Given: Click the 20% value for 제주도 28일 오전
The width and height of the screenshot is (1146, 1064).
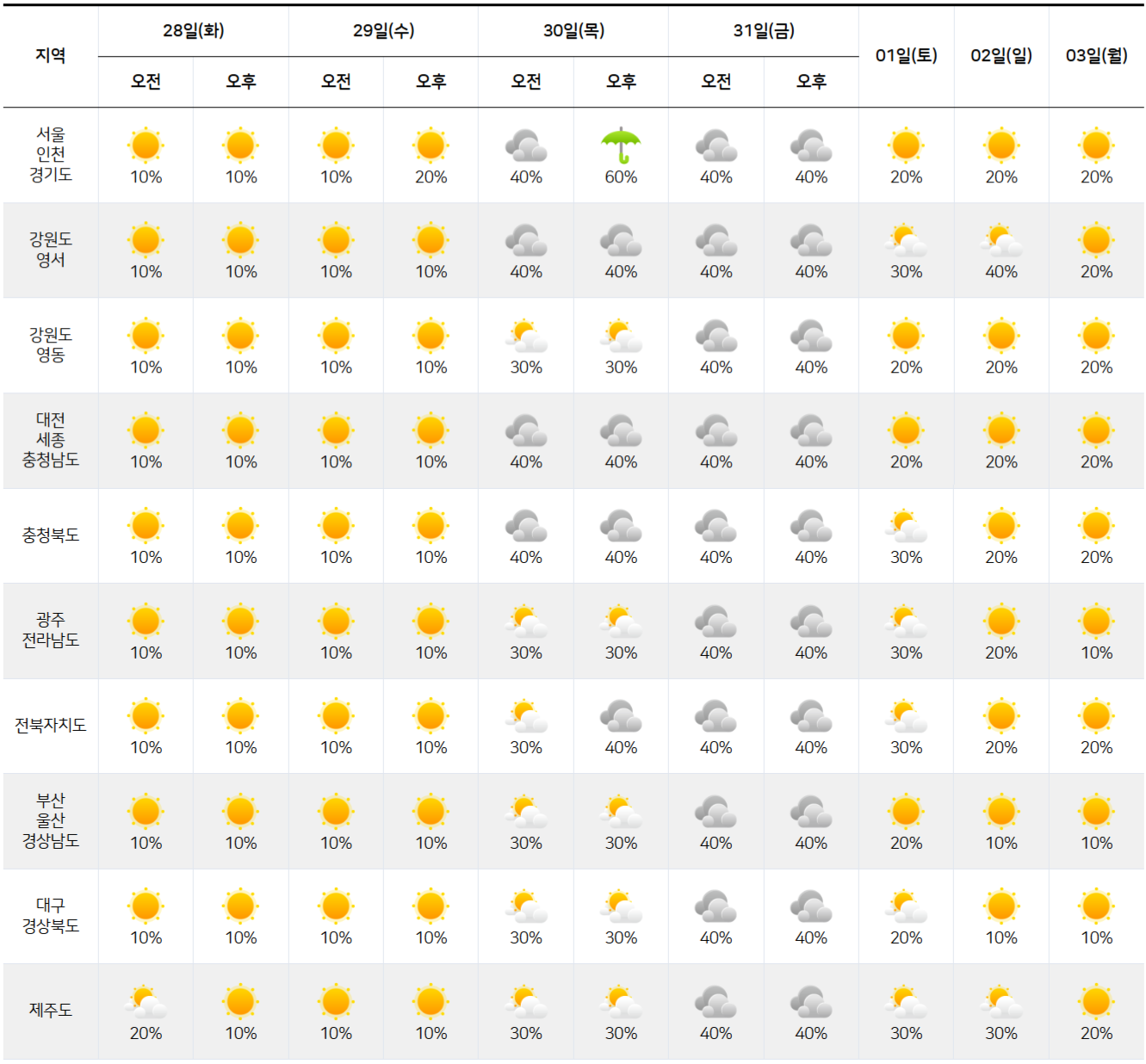Looking at the screenshot, I should coord(146,1033).
